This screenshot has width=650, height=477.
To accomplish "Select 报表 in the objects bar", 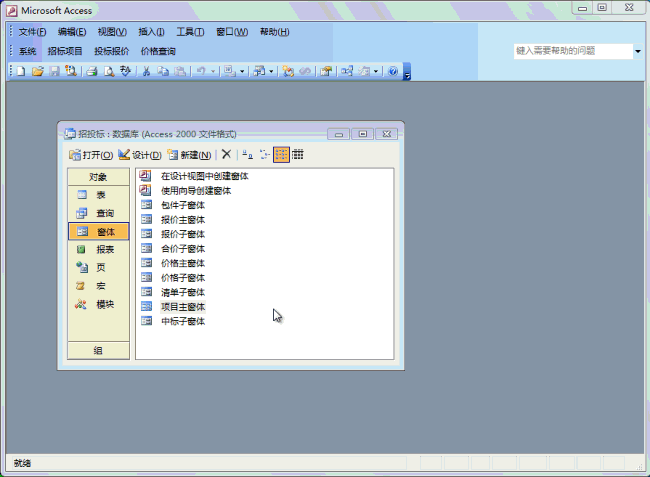I will tap(98, 249).
